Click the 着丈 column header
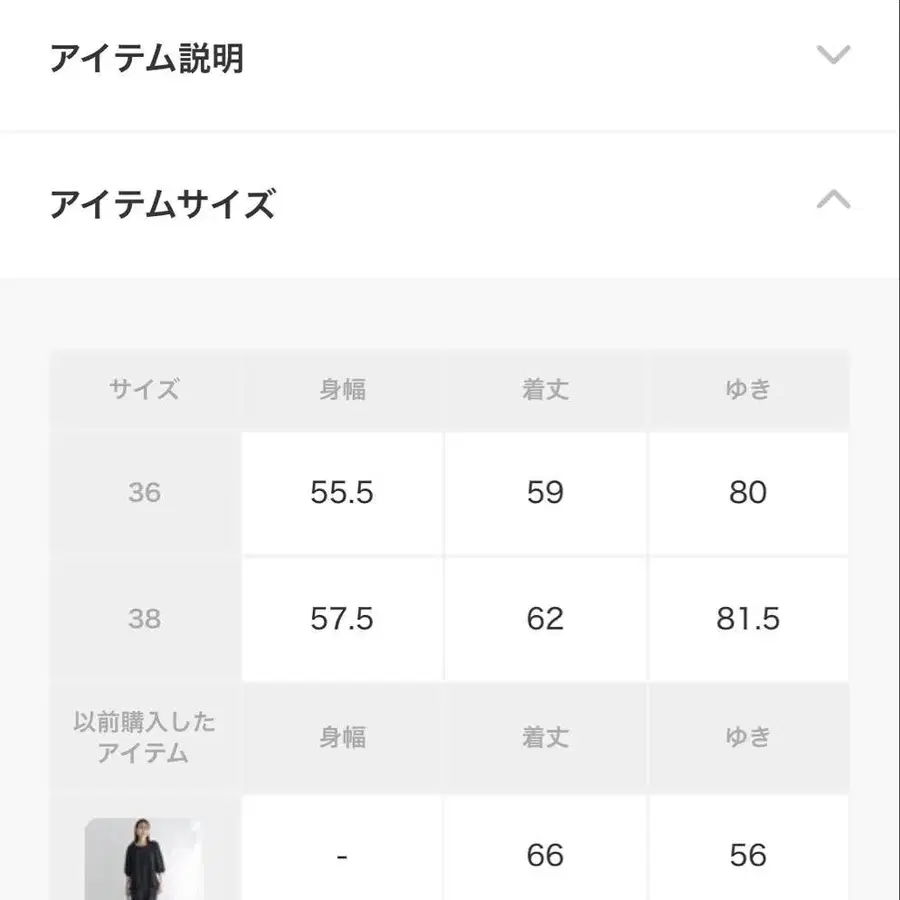The height and width of the screenshot is (900, 900). (x=545, y=390)
